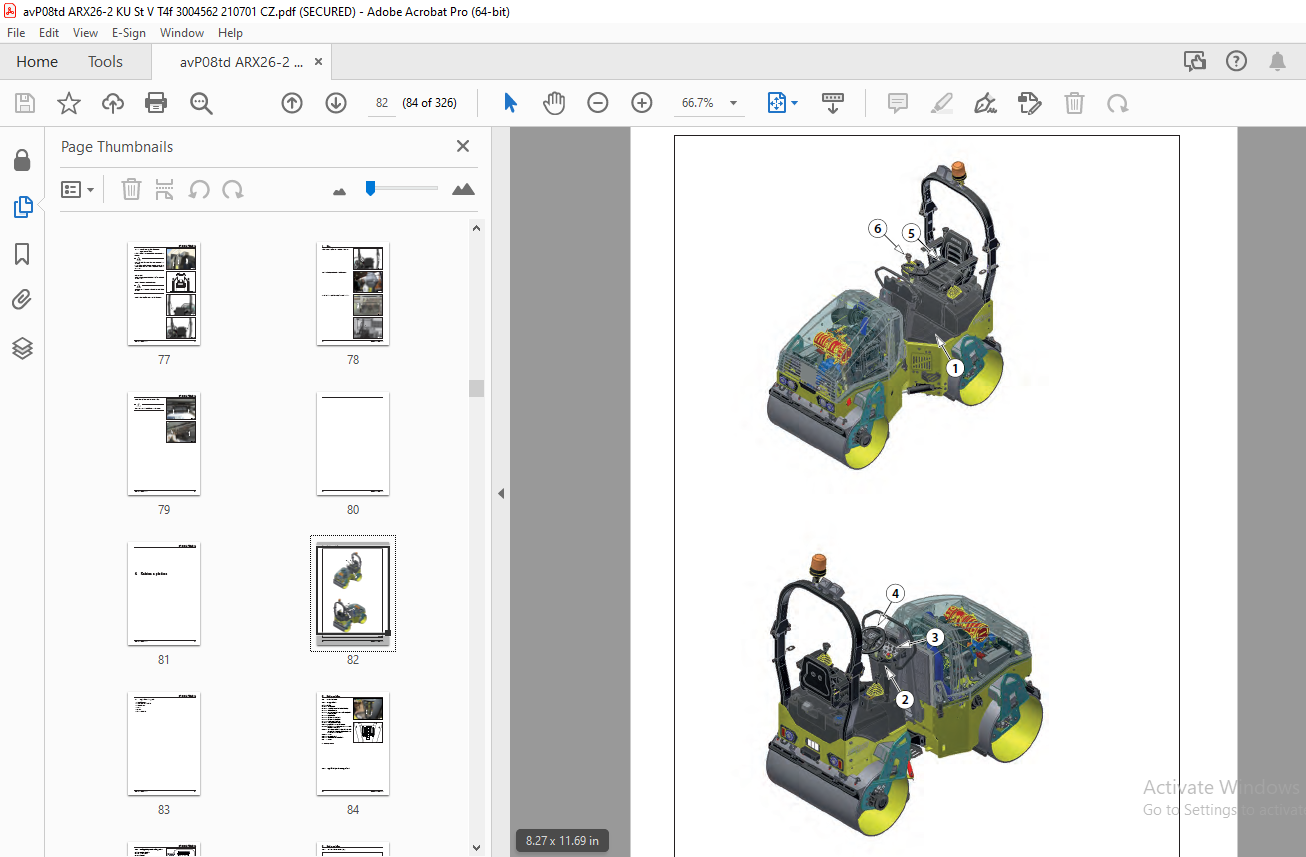Open the notifications bell
This screenshot has width=1306, height=857.
click(1277, 61)
